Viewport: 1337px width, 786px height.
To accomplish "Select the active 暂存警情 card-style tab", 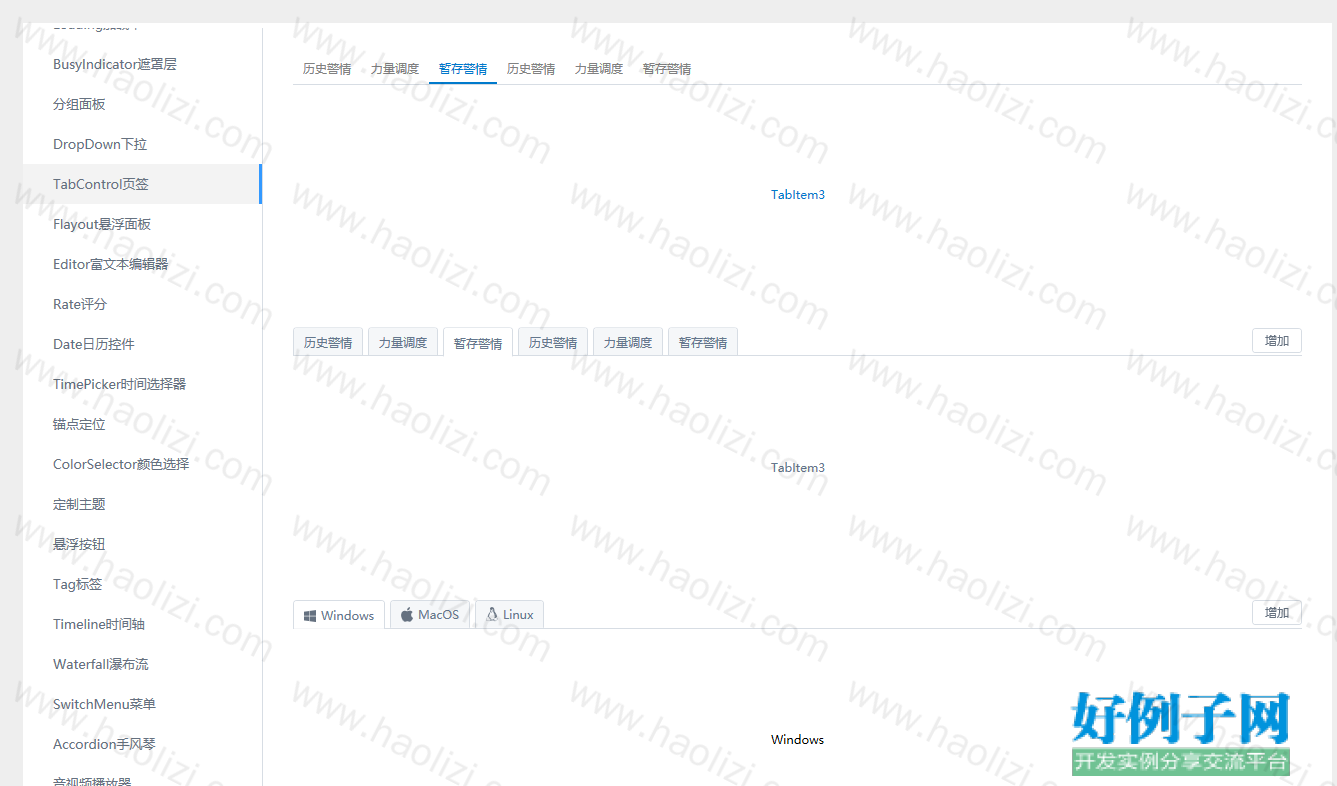I will pyautogui.click(x=478, y=342).
